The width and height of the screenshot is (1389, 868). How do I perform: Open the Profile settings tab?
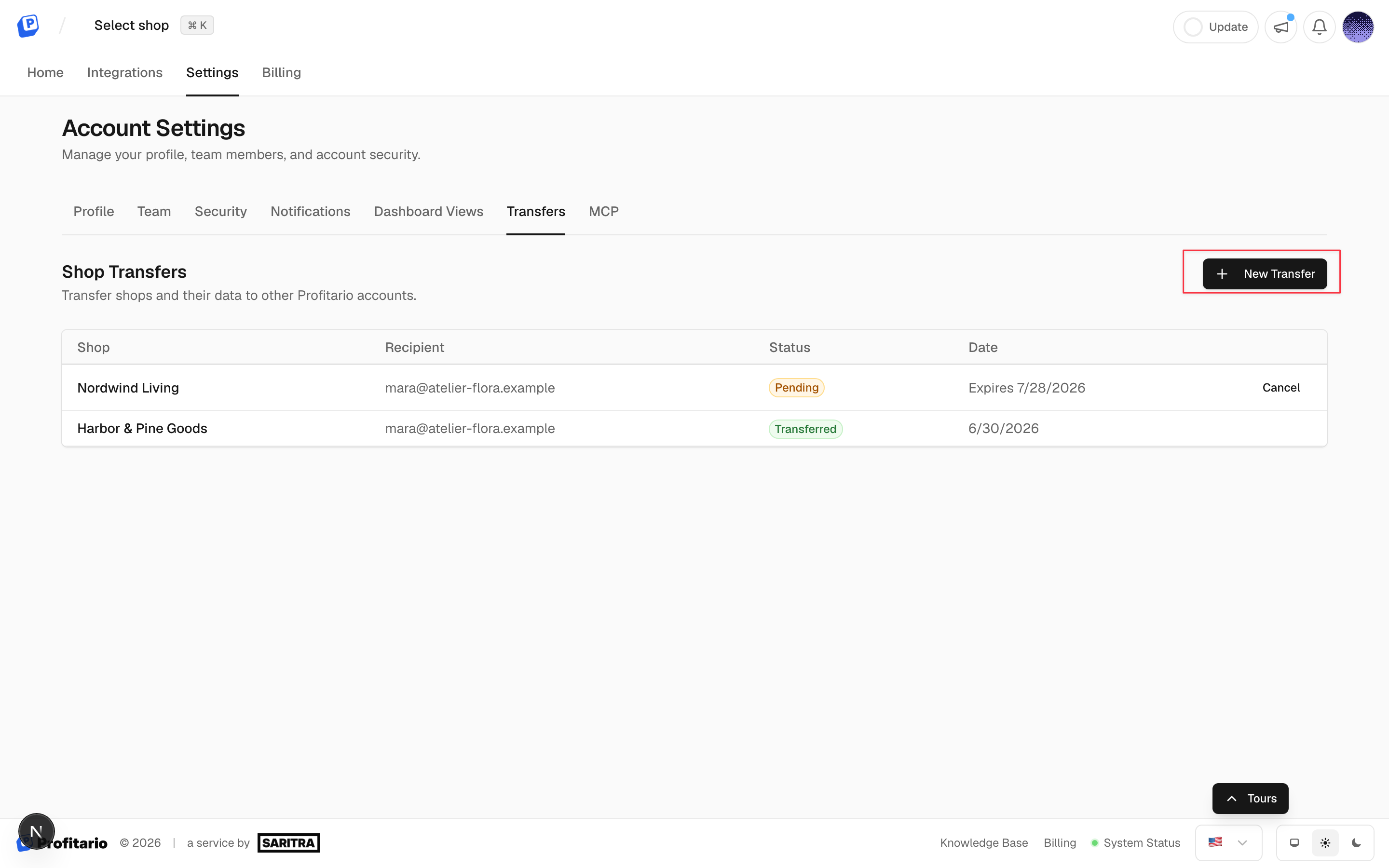(94, 211)
